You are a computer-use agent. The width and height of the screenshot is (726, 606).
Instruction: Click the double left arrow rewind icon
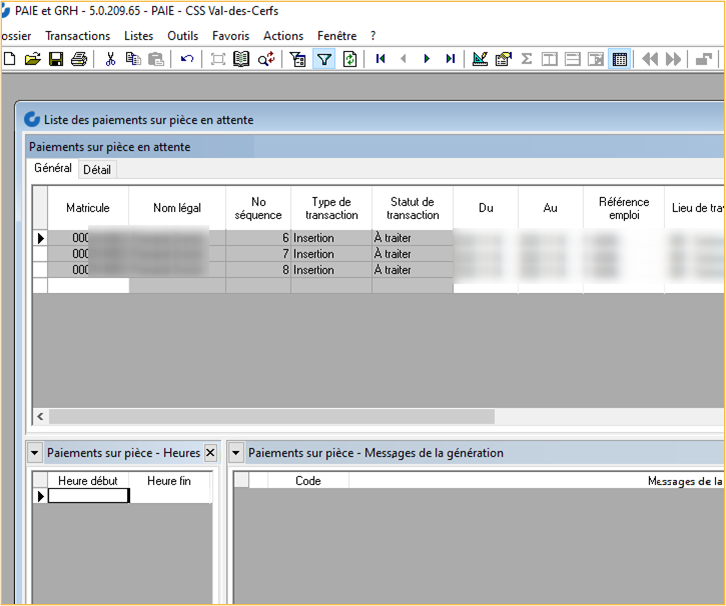coord(650,59)
